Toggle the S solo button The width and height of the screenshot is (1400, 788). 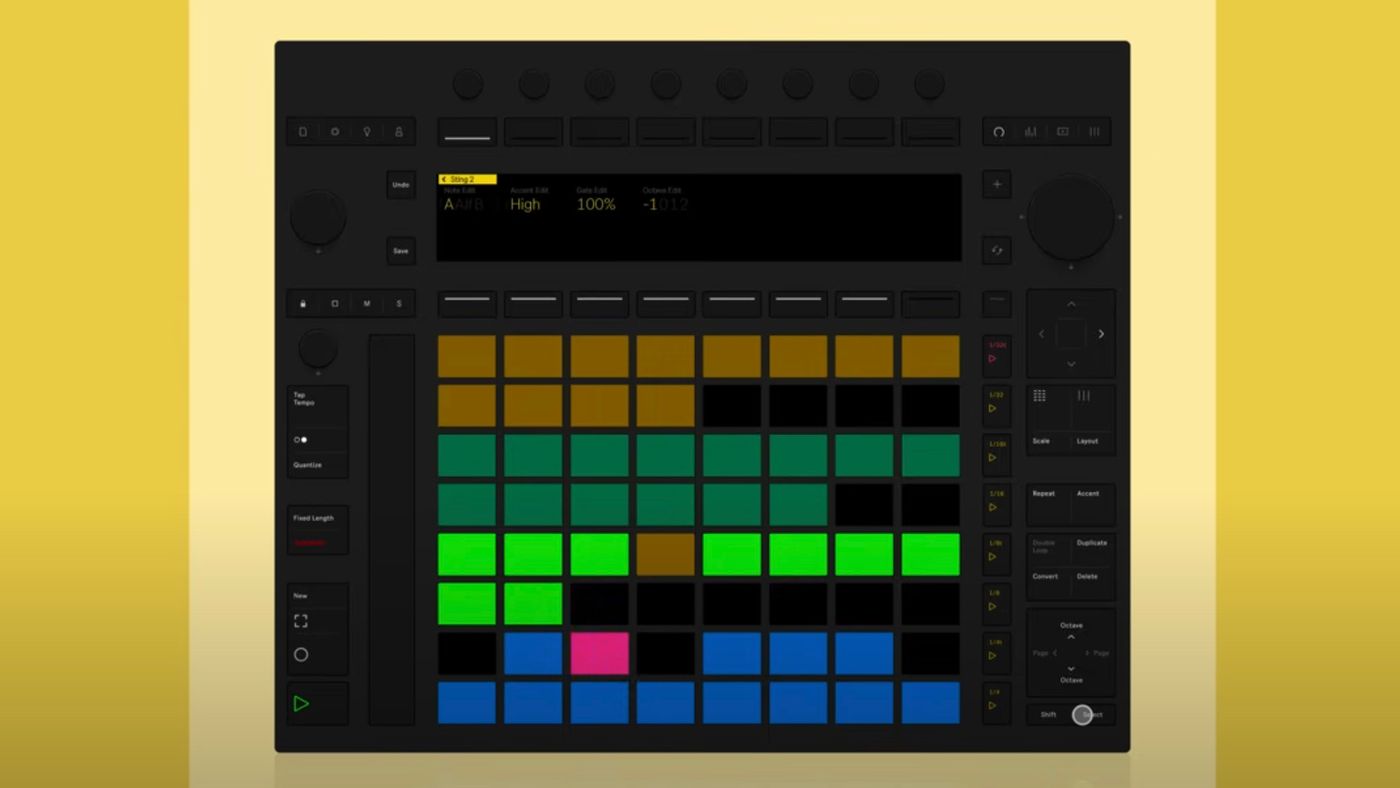(399, 304)
